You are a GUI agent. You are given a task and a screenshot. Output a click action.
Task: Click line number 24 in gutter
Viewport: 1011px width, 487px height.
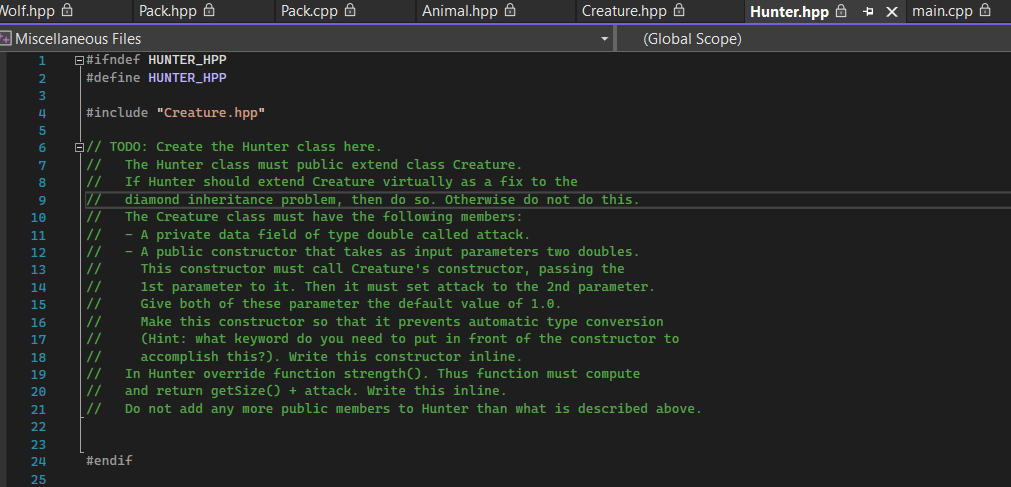(38, 461)
